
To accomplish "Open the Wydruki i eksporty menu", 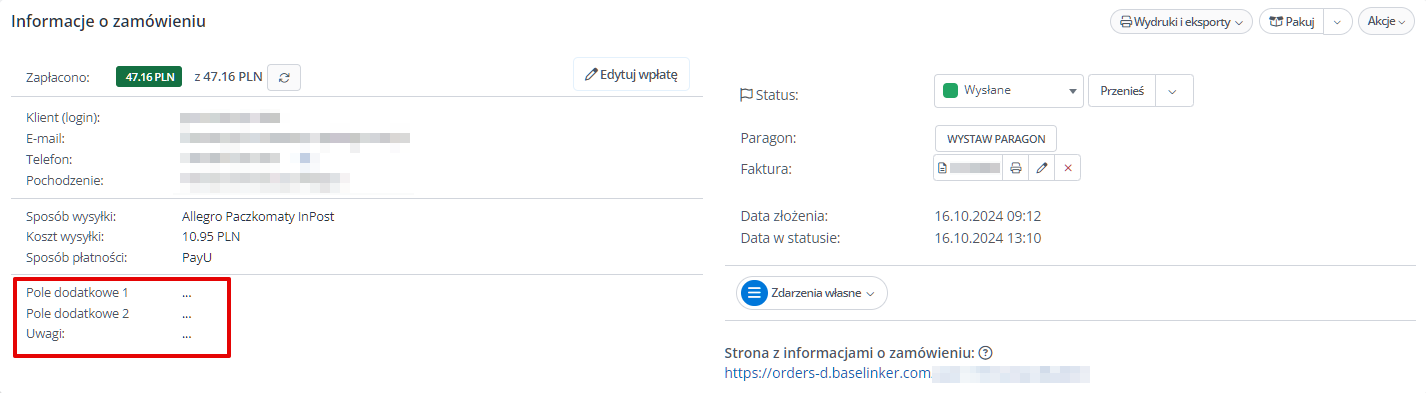I will [1181, 21].
